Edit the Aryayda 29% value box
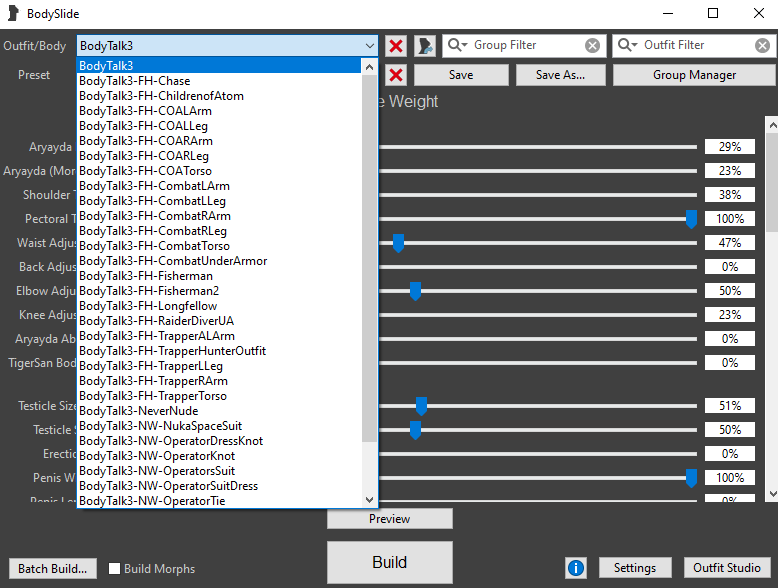778x588 pixels. click(730, 147)
